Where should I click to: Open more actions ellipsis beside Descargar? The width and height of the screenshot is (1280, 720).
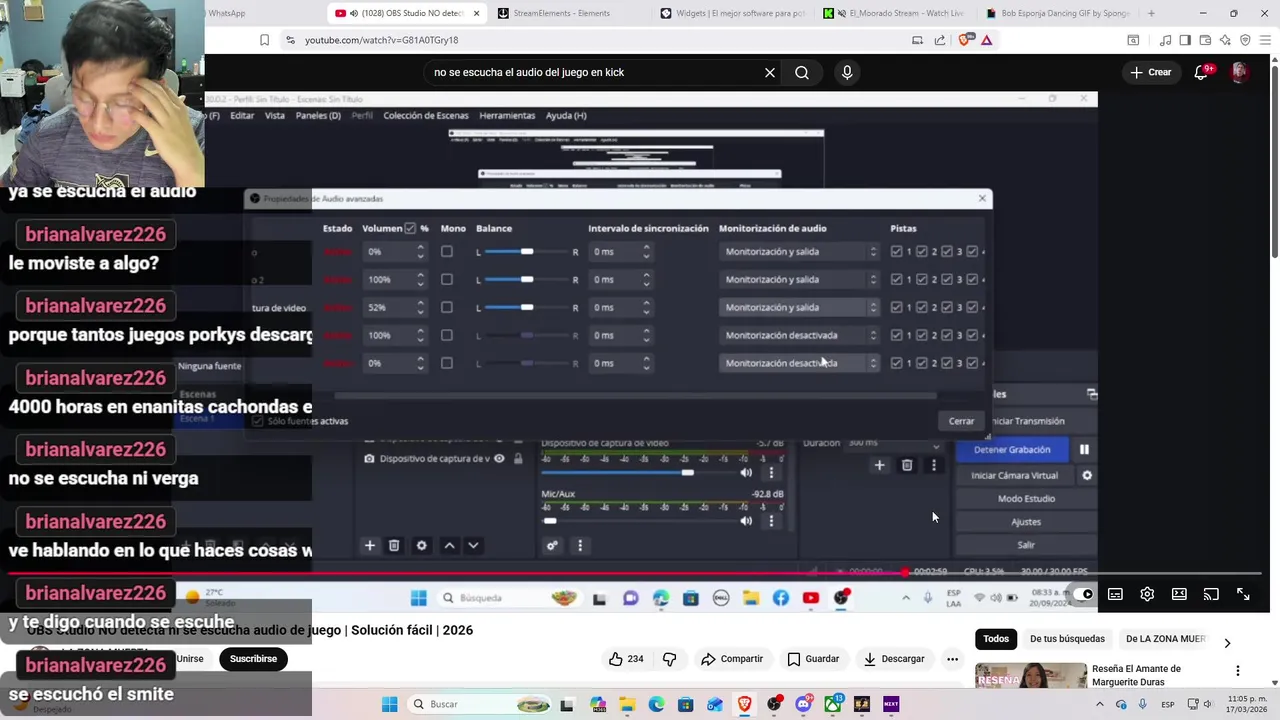point(952,659)
